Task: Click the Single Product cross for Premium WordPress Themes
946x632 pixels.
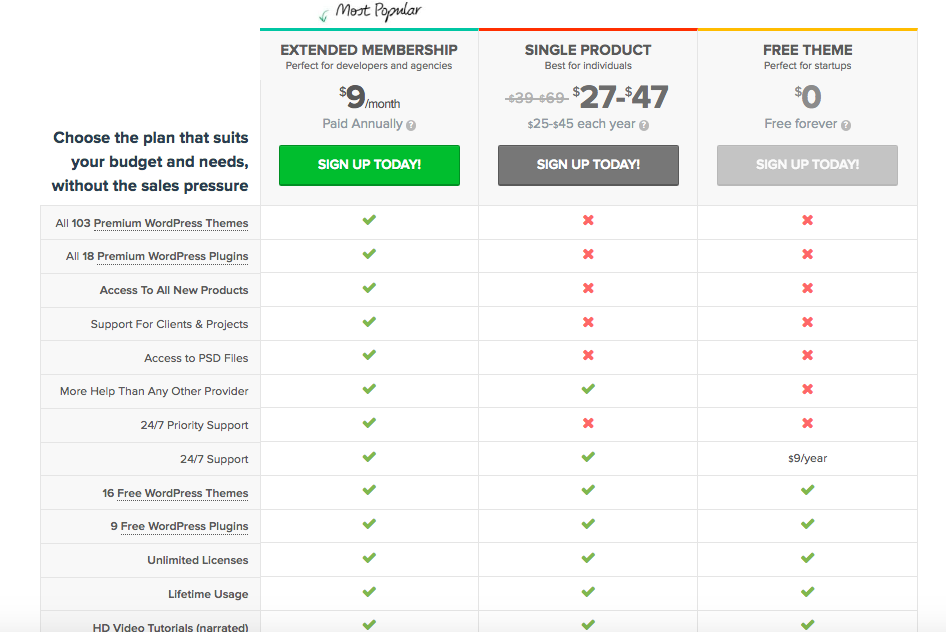Action: (x=588, y=220)
